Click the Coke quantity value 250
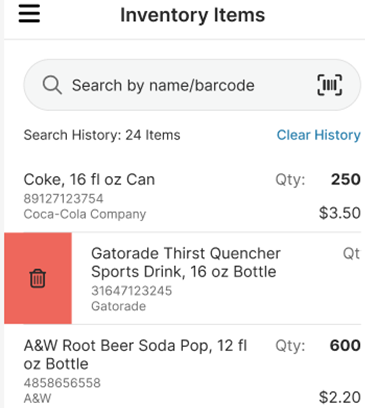Viewport: 365px width, 408px height. pyautogui.click(x=346, y=179)
